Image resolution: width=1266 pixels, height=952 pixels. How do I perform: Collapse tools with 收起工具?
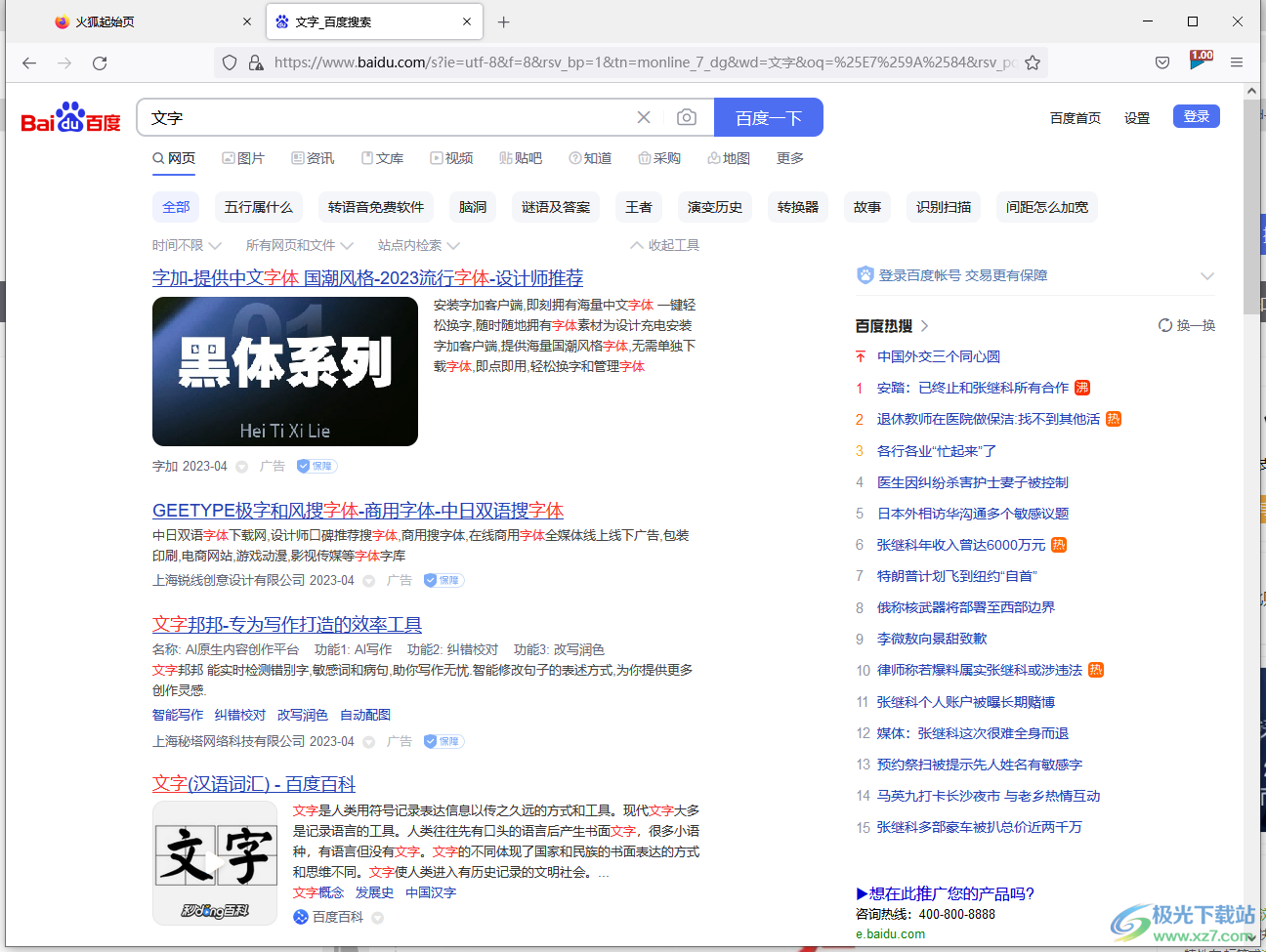click(x=665, y=245)
